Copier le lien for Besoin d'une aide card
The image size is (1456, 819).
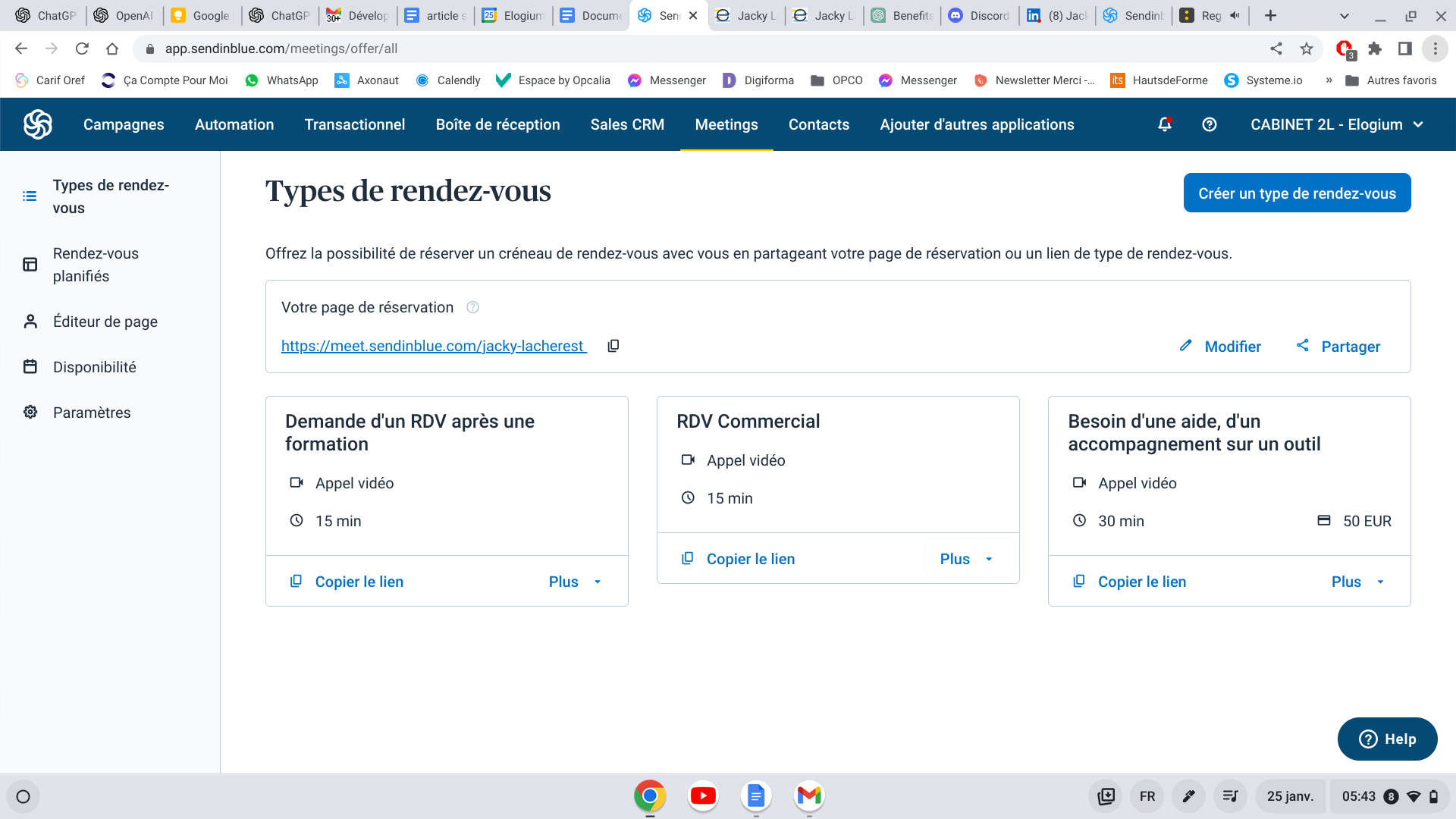coord(1129,582)
